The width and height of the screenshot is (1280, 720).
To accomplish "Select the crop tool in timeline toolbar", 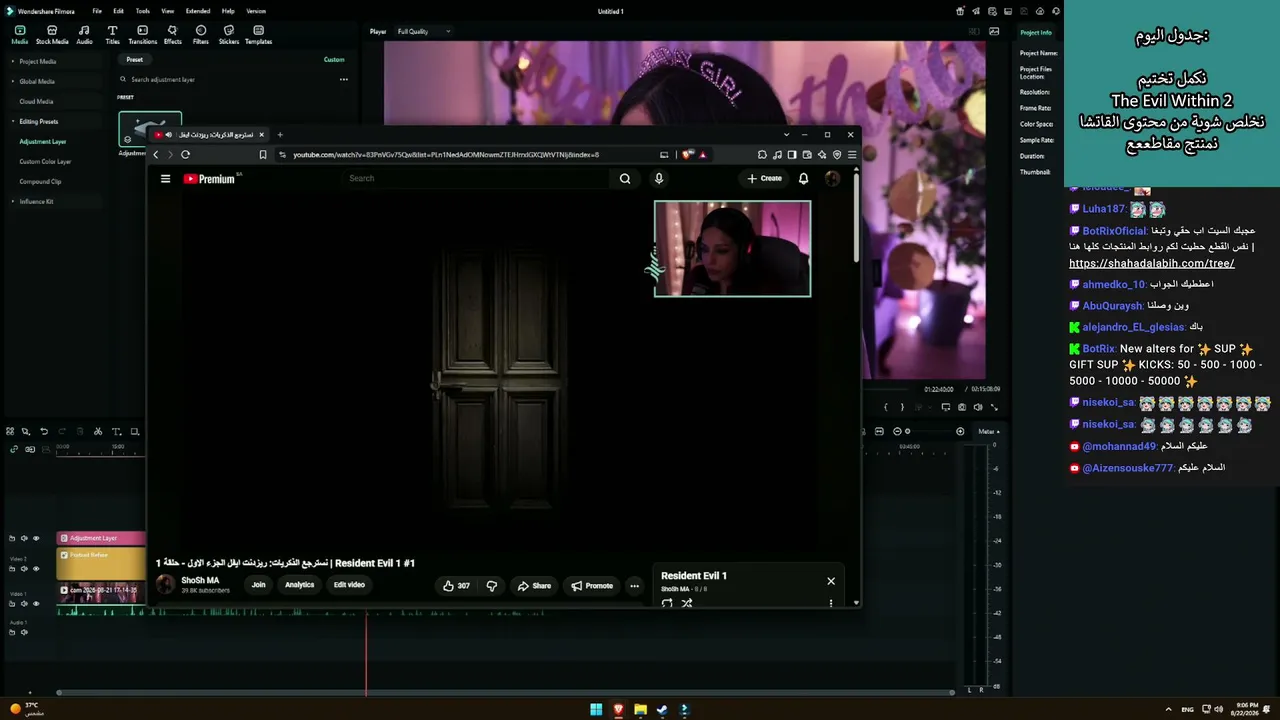I will (134, 431).
